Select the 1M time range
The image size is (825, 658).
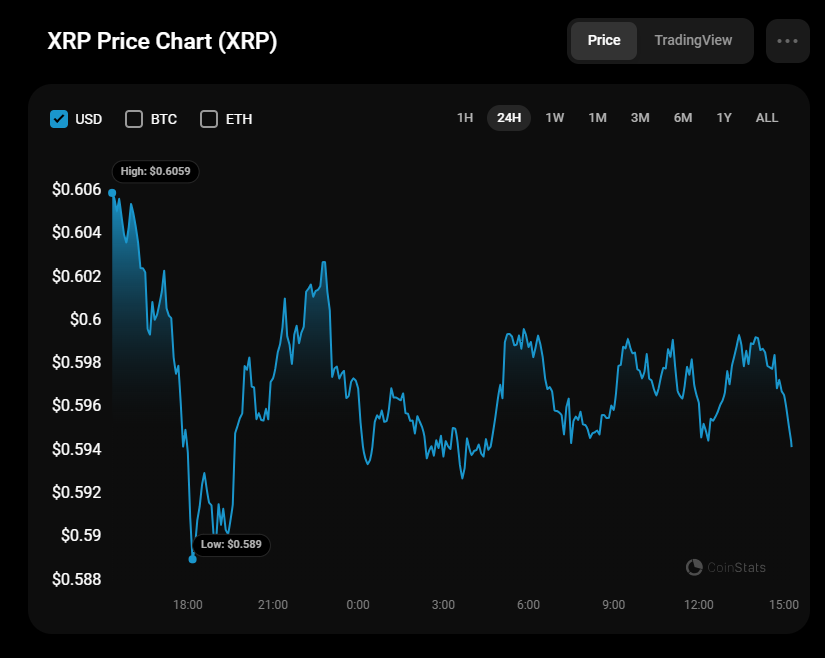click(x=597, y=118)
